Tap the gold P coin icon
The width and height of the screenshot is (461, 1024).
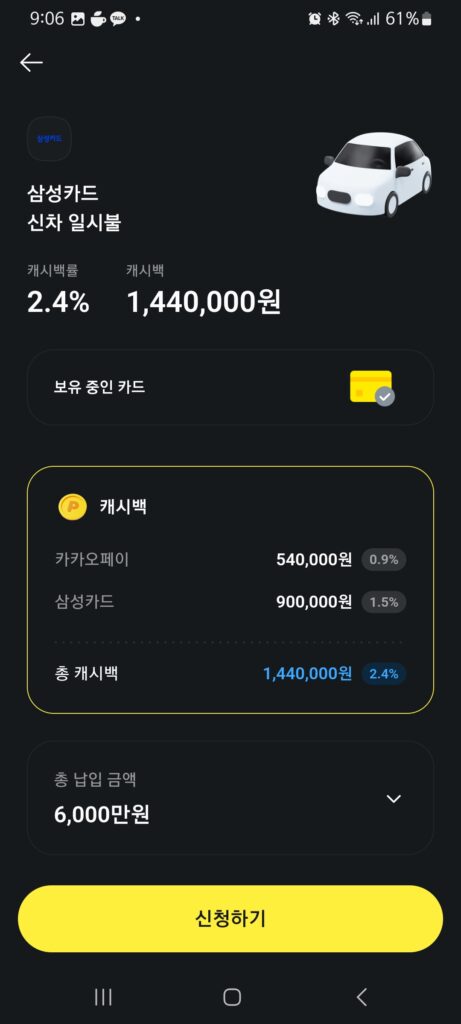coord(72,507)
